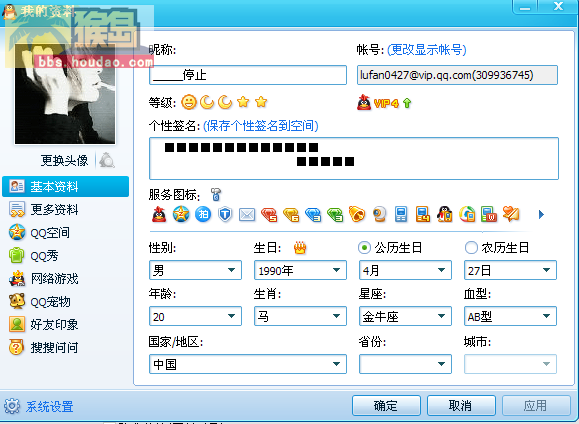Click the 昵称 input field
This screenshot has width=579, height=424.
[x=248, y=75]
